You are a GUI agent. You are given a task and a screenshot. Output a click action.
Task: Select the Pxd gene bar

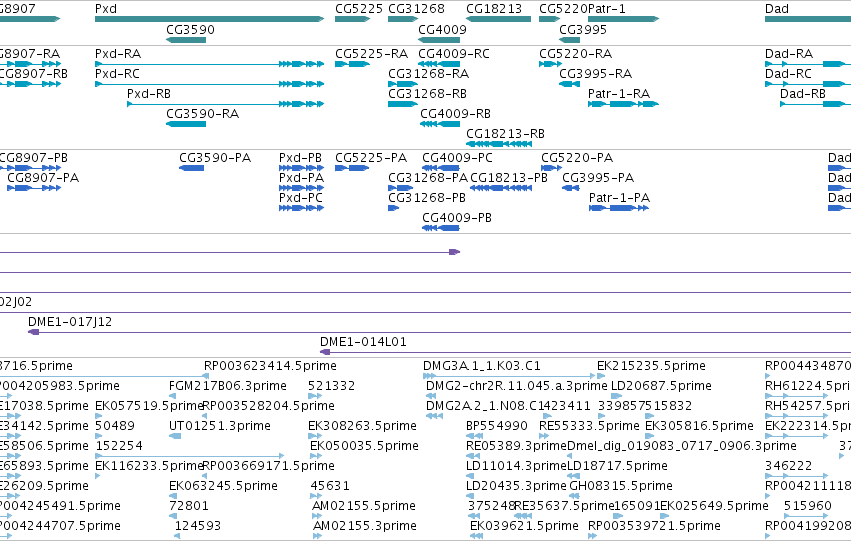[209, 19]
